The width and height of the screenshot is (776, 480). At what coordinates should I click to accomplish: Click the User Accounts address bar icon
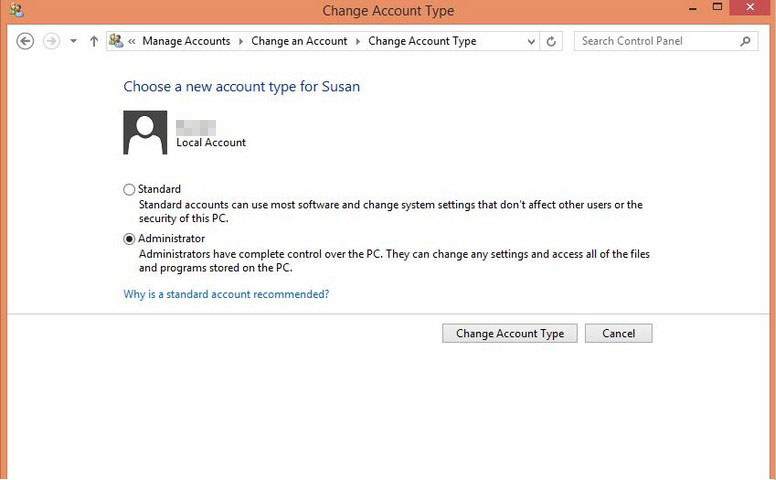pos(116,41)
